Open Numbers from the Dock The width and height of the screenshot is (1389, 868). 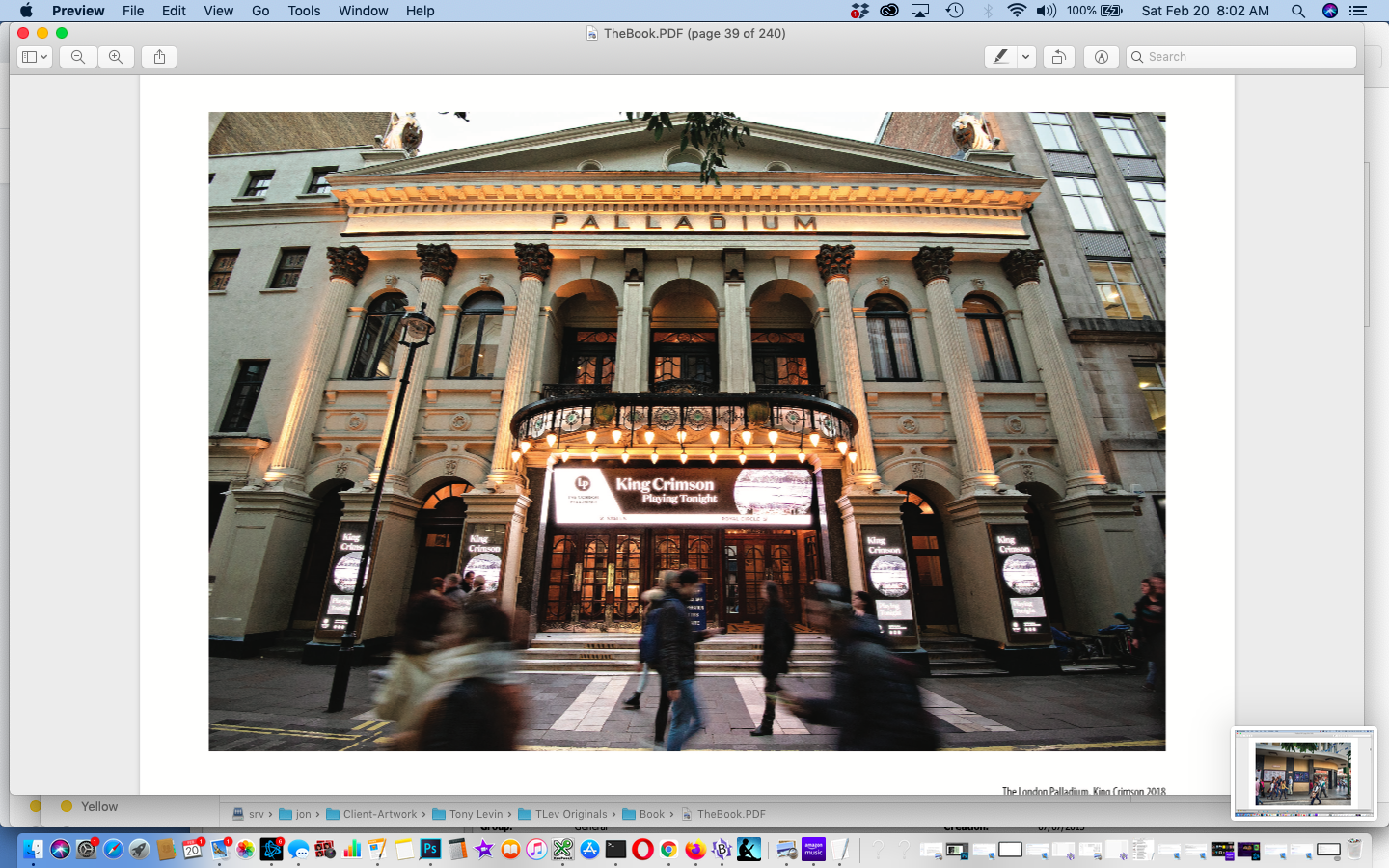[351, 849]
